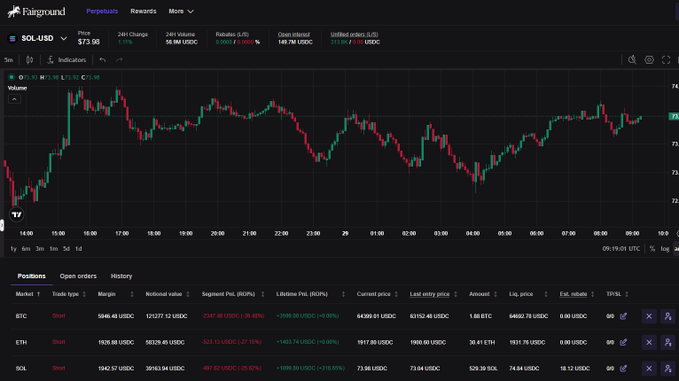
Task: Edit TP/SL for the ETH position
Action: tap(623, 342)
